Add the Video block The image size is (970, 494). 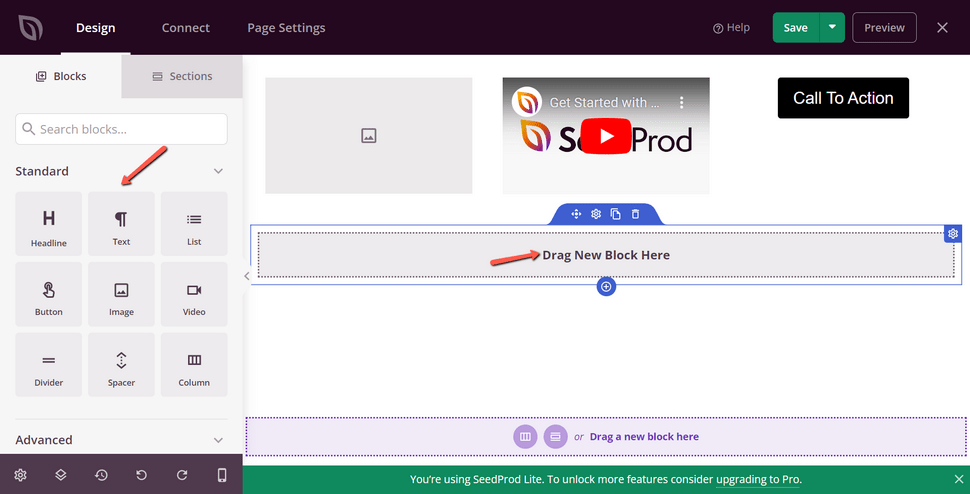(x=194, y=294)
